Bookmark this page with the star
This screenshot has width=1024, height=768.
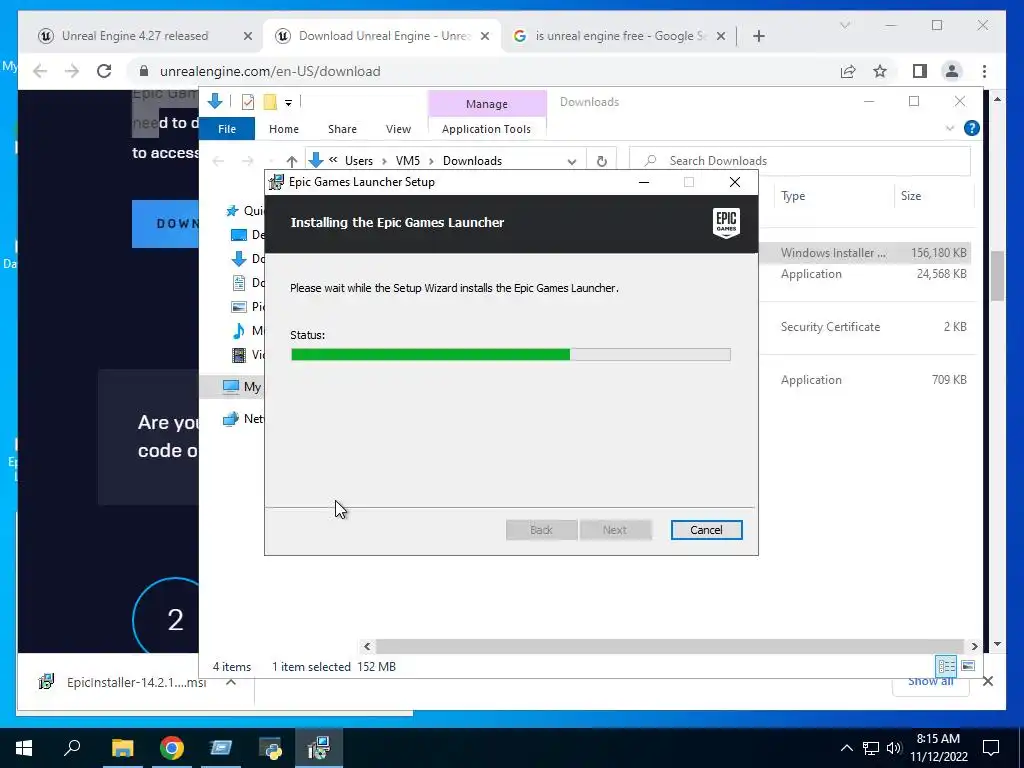coord(880,71)
